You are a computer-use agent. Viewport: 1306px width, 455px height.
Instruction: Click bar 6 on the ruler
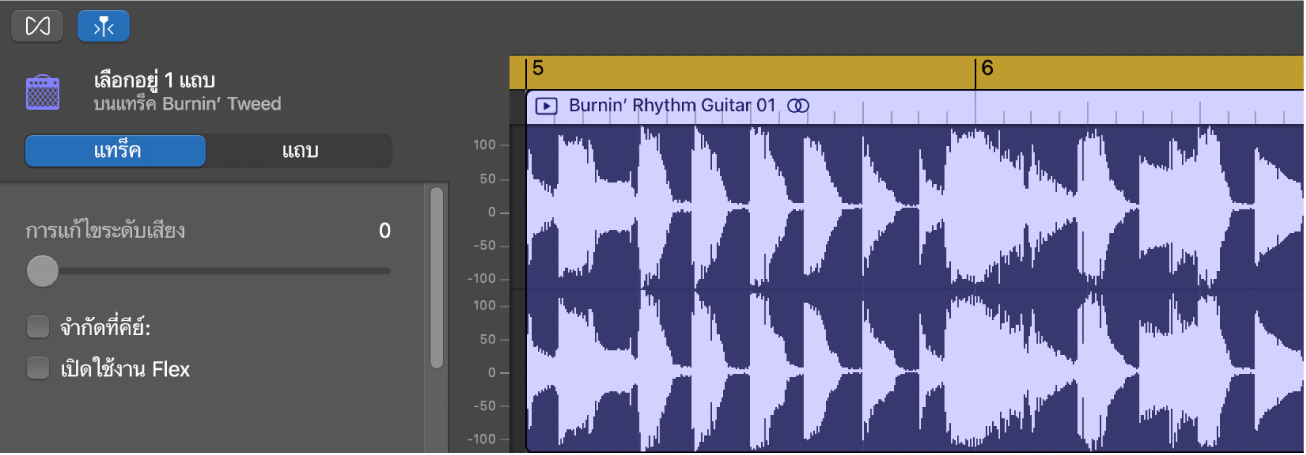pyautogui.click(x=987, y=70)
